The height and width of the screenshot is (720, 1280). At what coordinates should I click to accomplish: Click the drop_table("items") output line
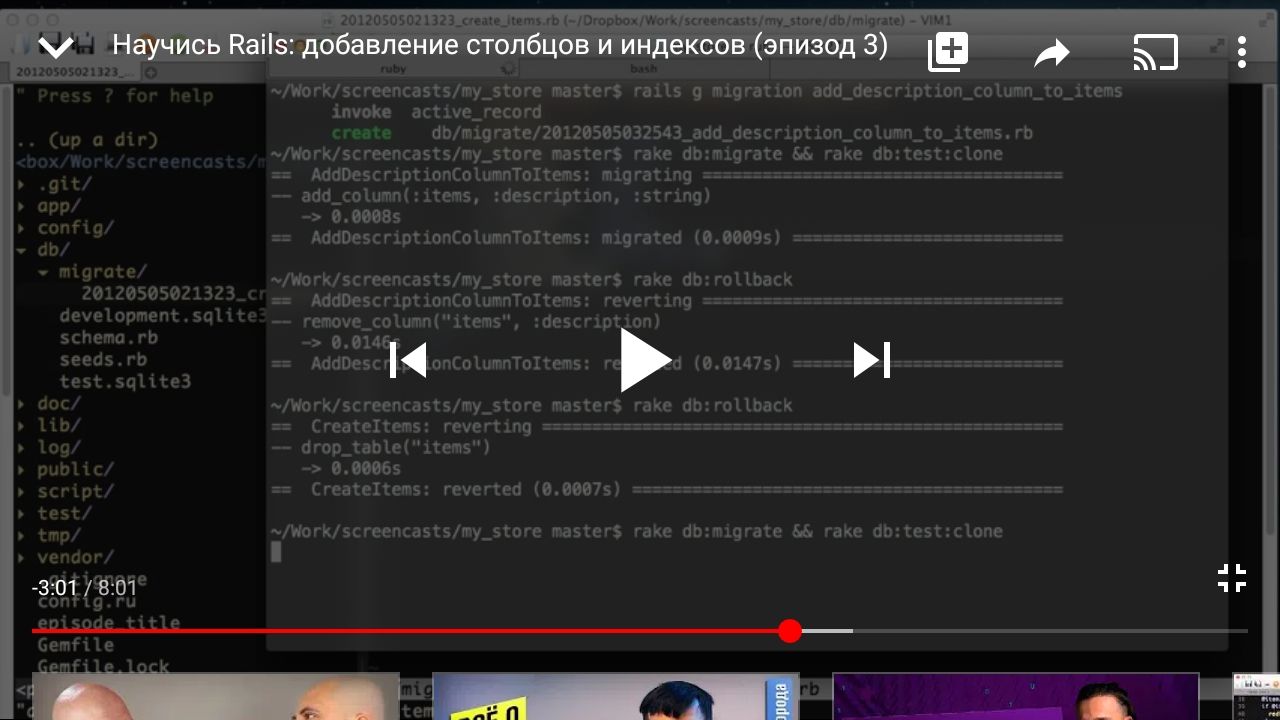(381, 448)
